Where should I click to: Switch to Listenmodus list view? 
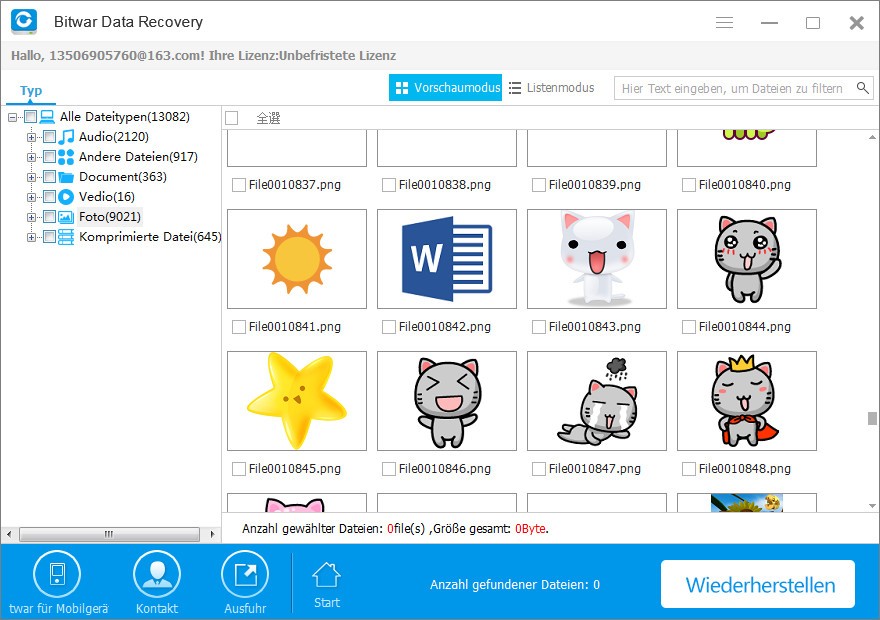[552, 88]
